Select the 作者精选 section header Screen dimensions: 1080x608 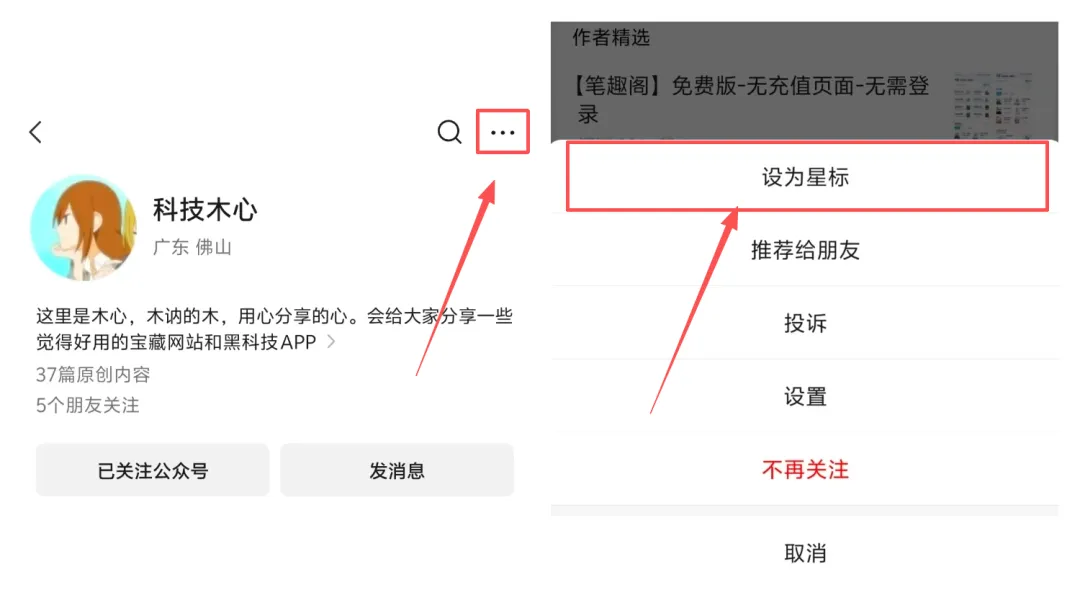pos(611,37)
